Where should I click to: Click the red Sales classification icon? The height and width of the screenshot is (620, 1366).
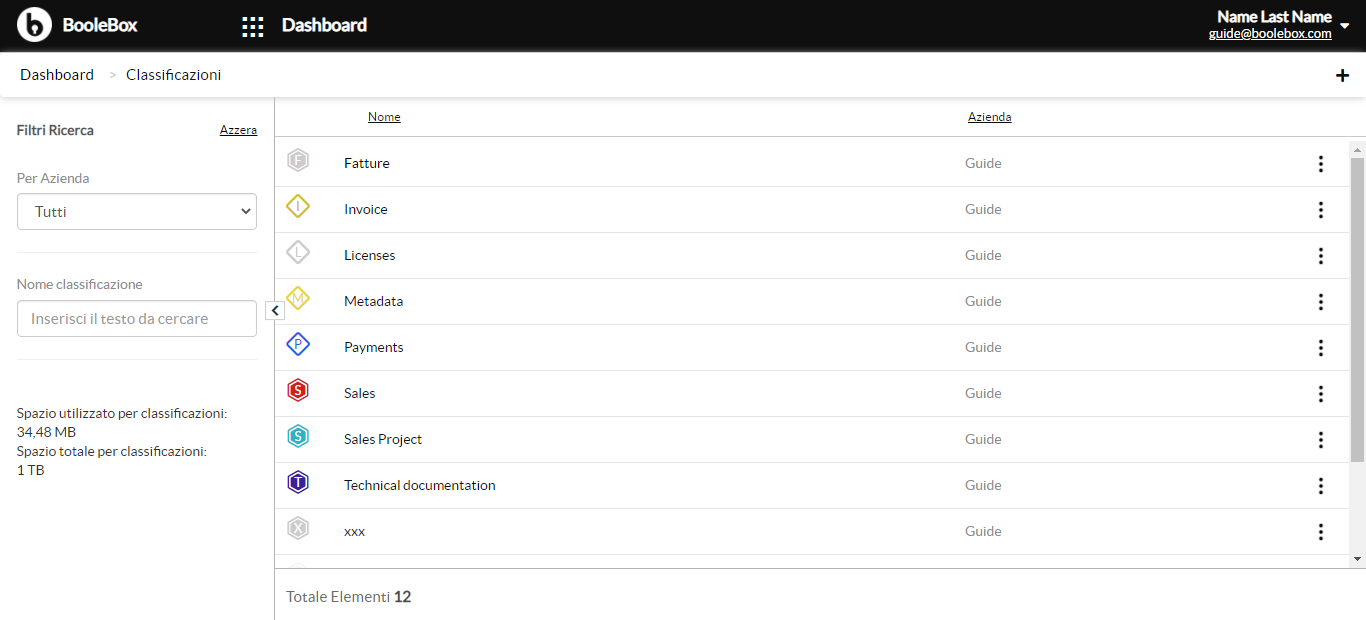pos(297,391)
